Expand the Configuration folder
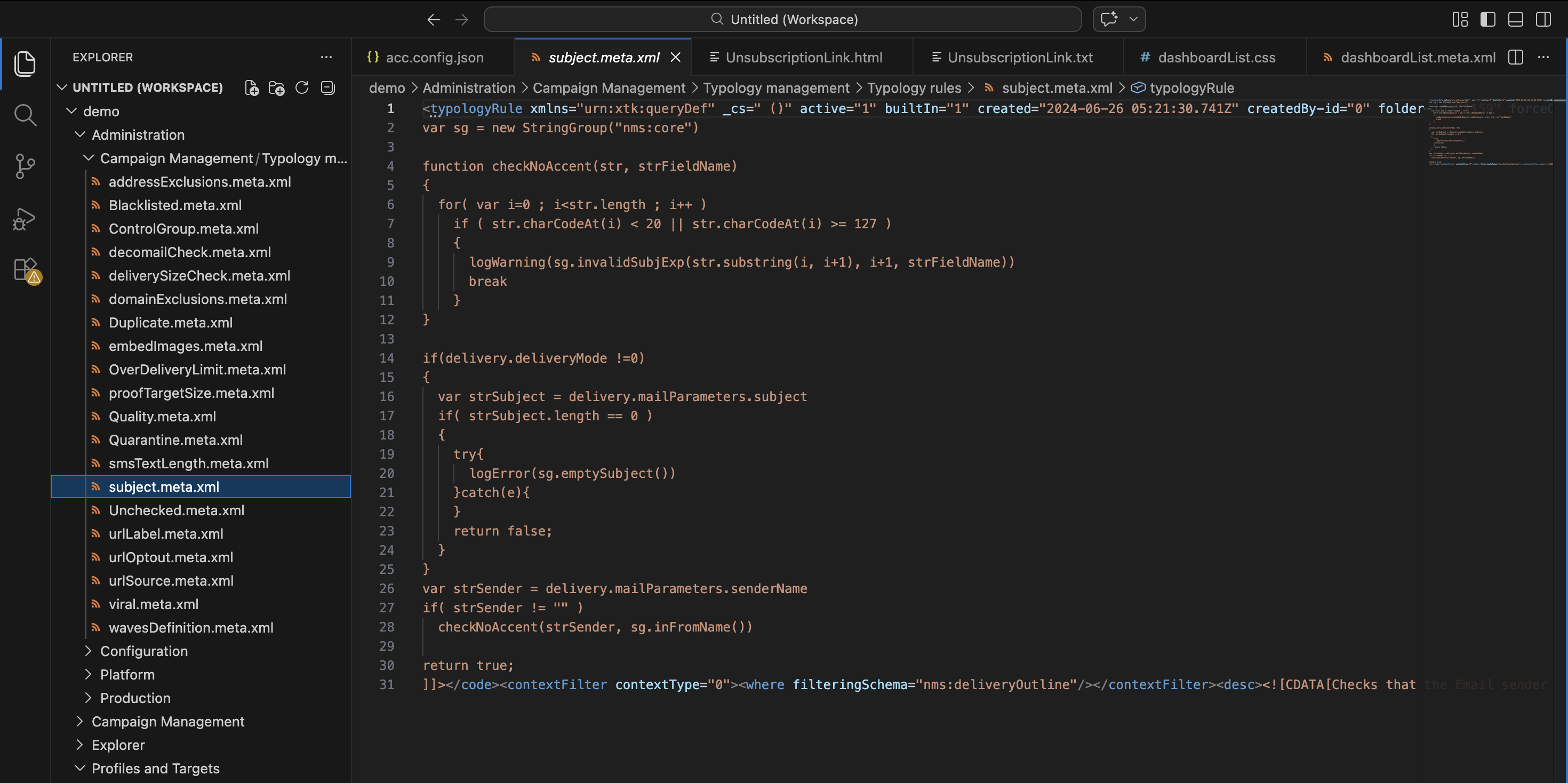This screenshot has height=783, width=1568. (x=88, y=651)
